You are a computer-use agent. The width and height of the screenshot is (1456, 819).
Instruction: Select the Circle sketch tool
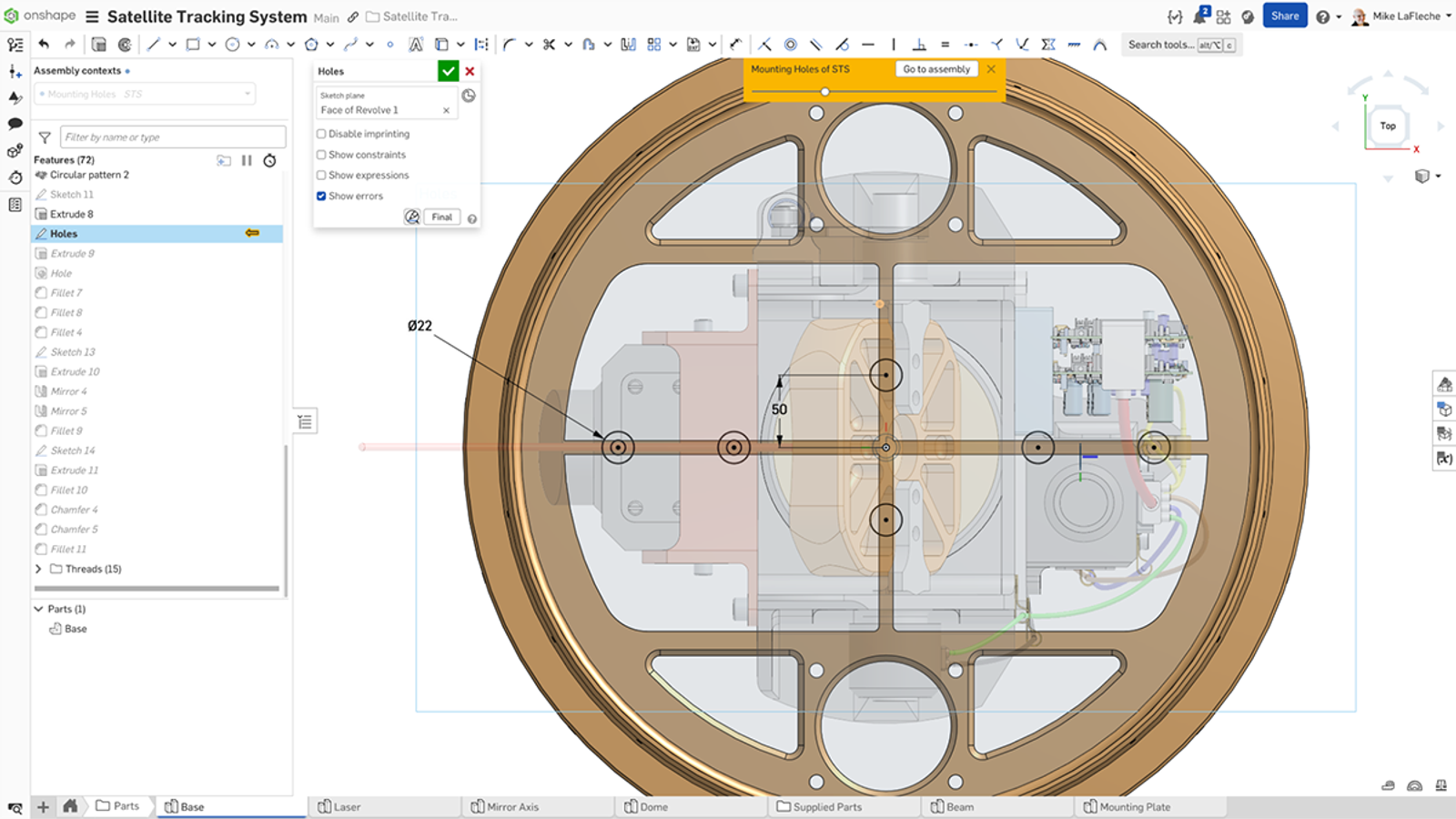(x=233, y=44)
